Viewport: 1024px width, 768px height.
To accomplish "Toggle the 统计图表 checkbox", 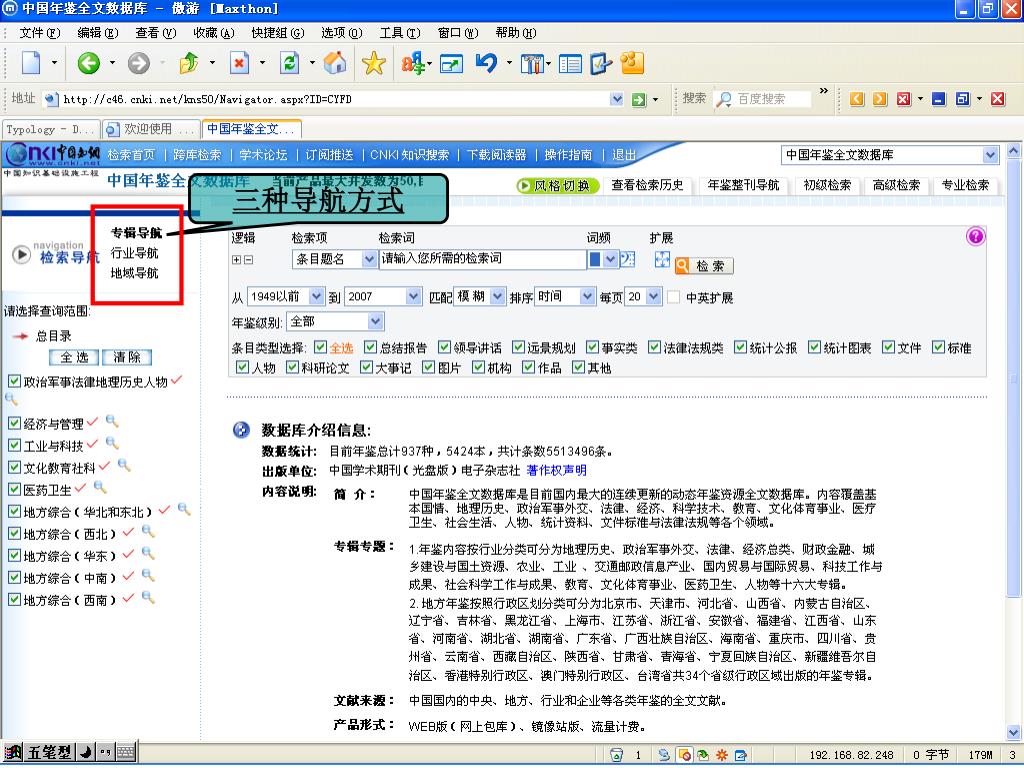I will pos(814,347).
